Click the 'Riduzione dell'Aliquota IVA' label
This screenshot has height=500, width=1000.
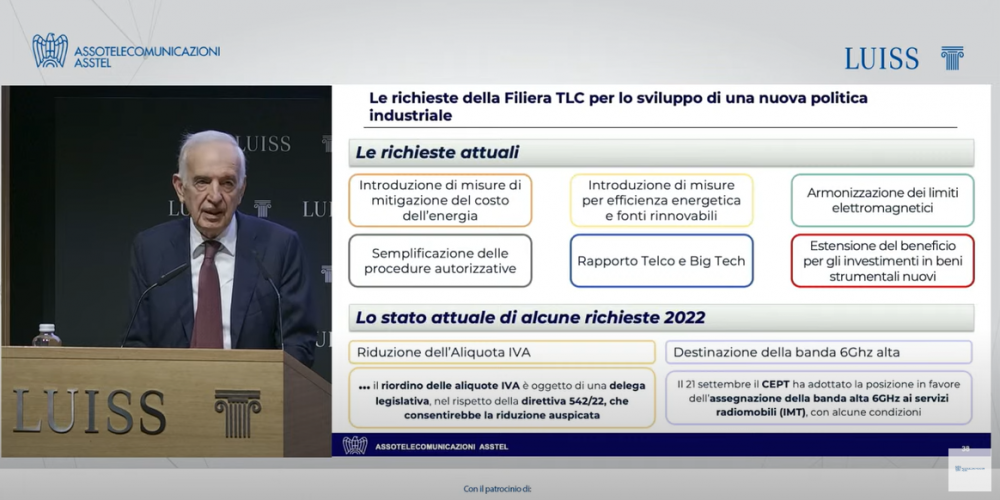click(502, 352)
